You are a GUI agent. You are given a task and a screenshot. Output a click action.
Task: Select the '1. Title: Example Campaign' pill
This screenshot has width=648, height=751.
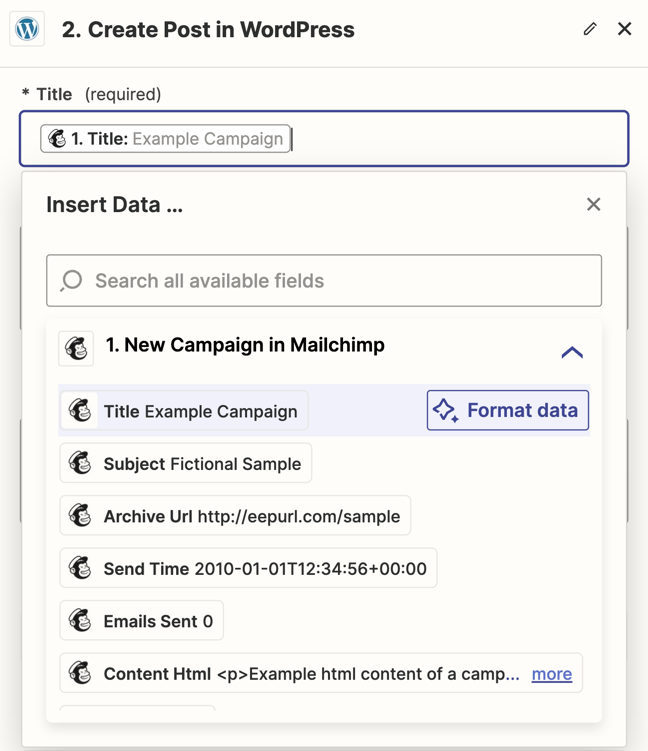click(x=165, y=139)
